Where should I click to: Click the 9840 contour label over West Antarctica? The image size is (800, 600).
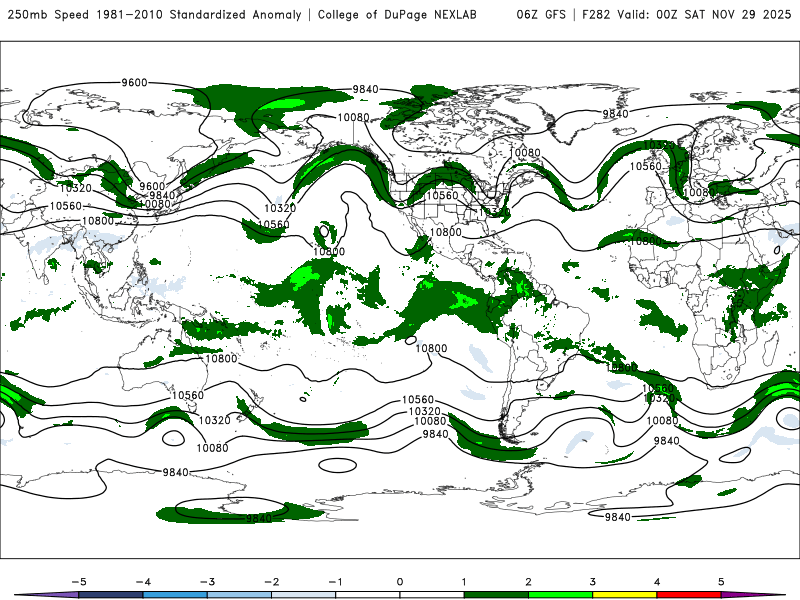[259, 518]
